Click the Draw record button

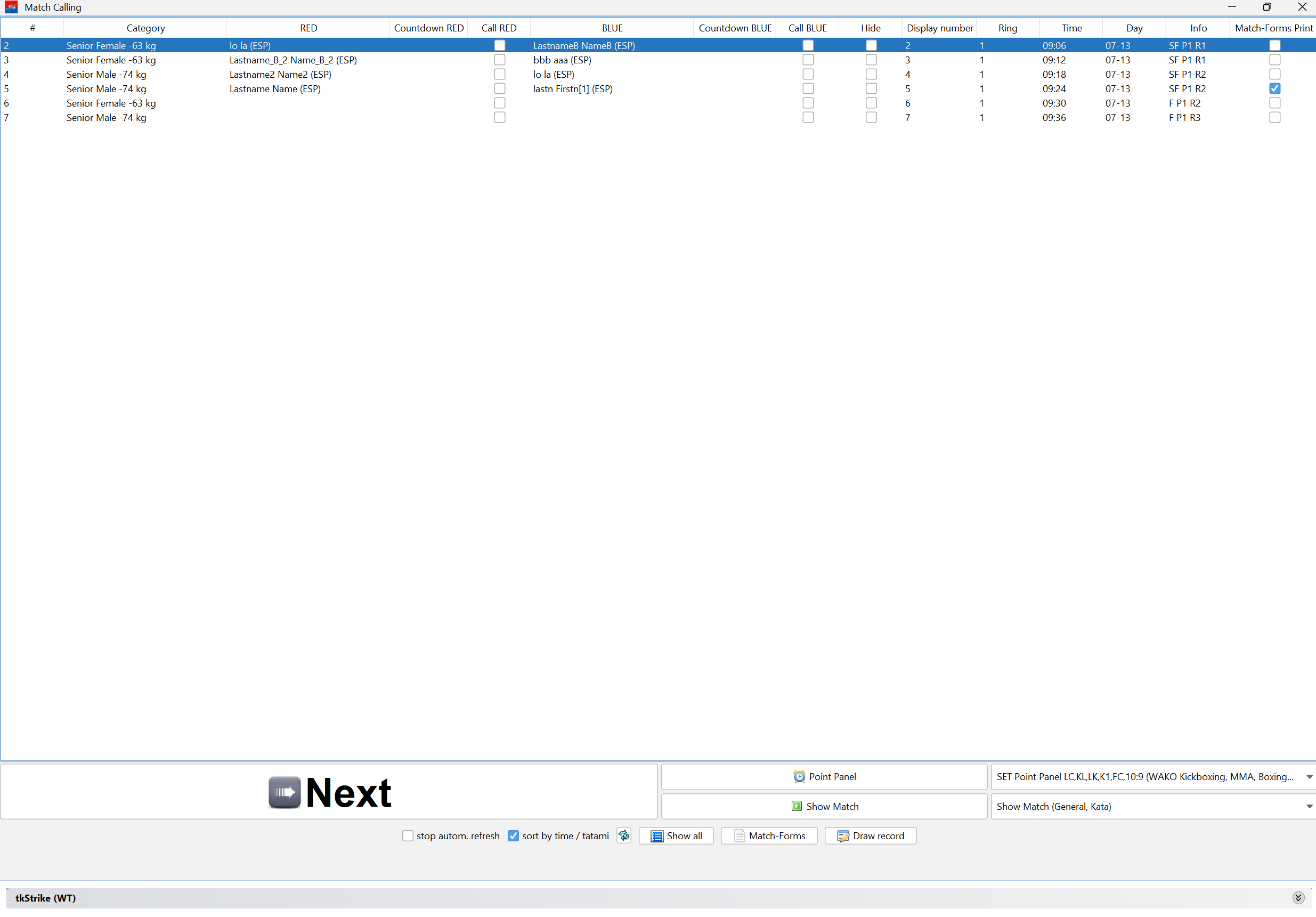[x=870, y=835]
